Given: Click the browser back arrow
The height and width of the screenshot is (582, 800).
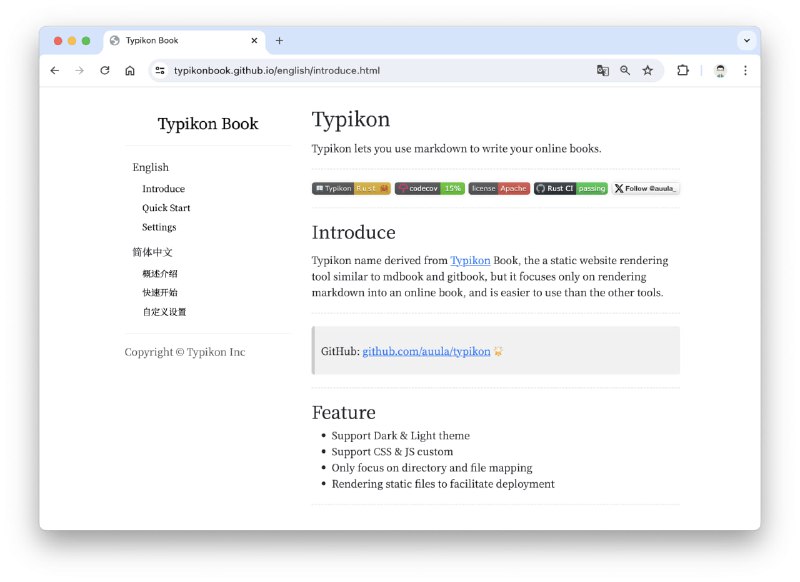Looking at the screenshot, I should [x=55, y=71].
